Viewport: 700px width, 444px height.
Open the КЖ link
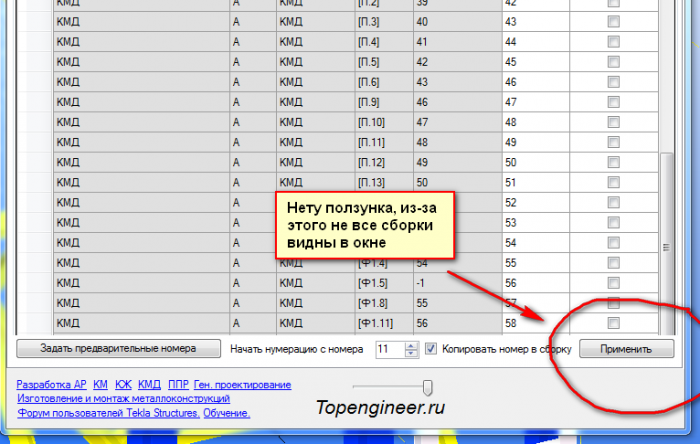tap(123, 384)
